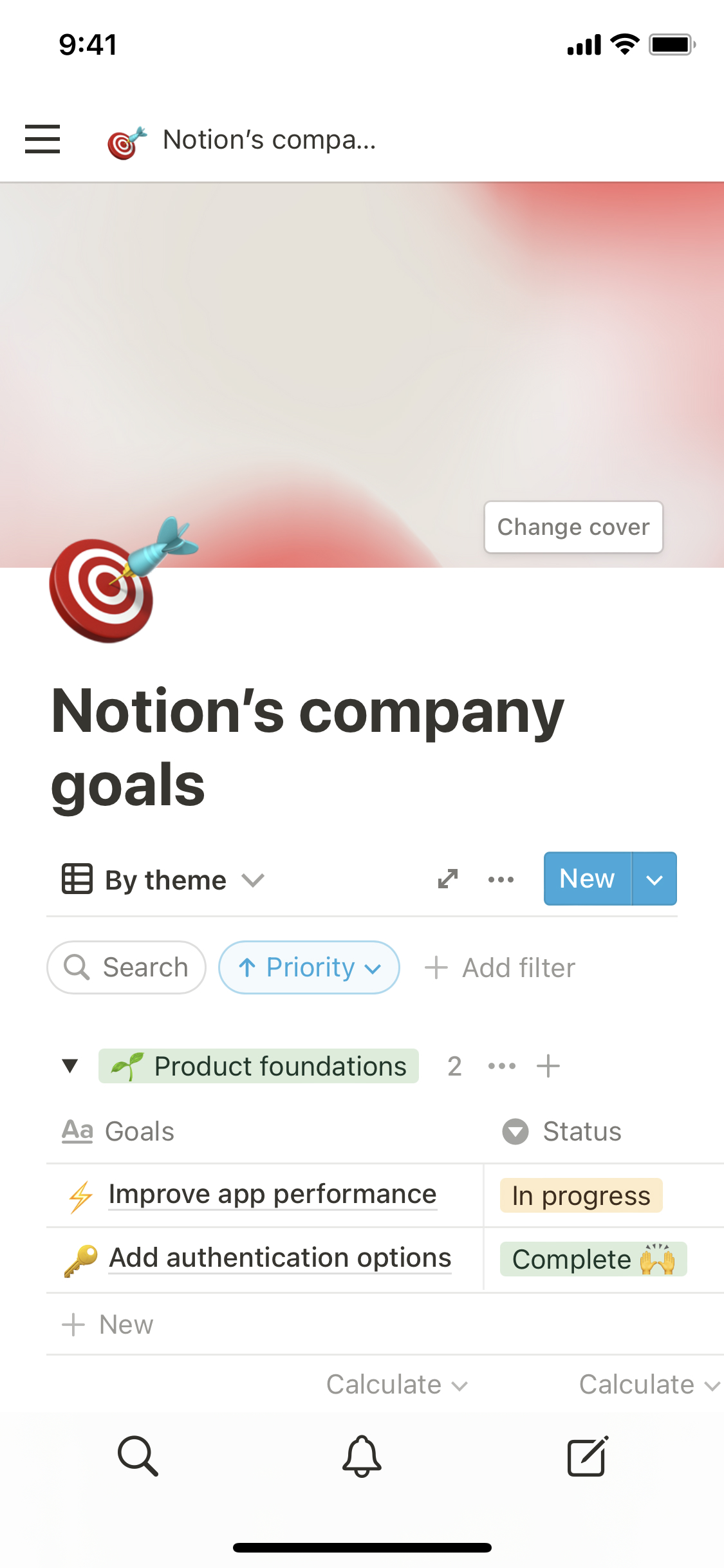The height and width of the screenshot is (1568, 724).
Task: Collapse the Product foundations group
Action: pyautogui.click(x=70, y=1066)
